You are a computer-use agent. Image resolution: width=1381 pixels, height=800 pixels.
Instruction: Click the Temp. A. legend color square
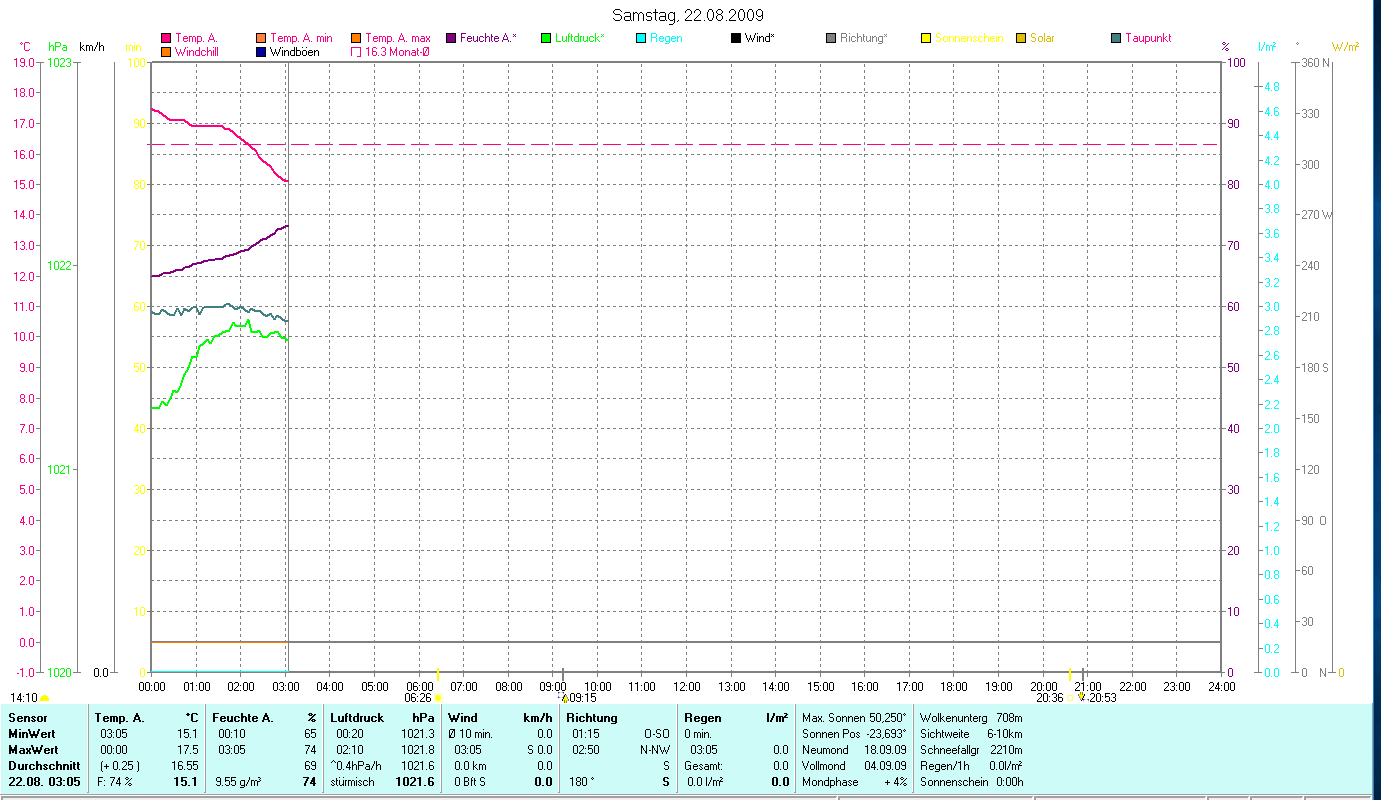pyautogui.click(x=166, y=38)
